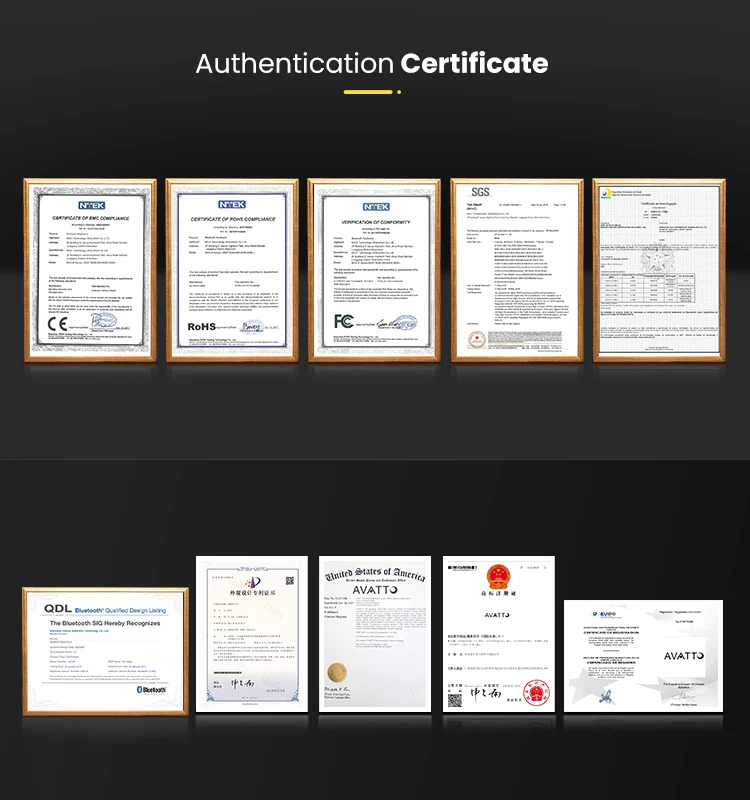750x800 pixels.
Task: Open the Certificate of RoHS Compliance frame
Action: [x=232, y=270]
